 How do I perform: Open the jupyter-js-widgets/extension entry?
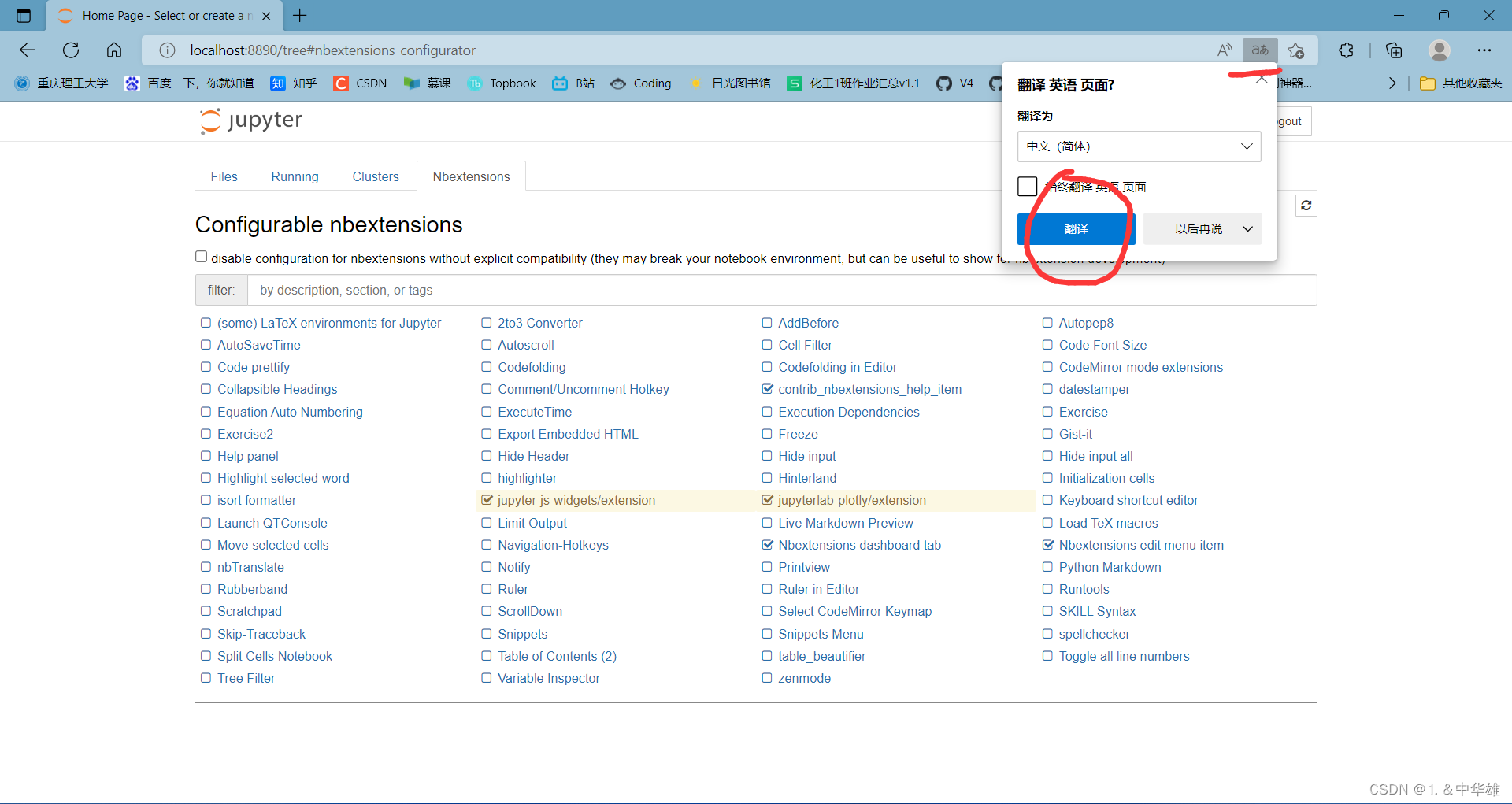pos(576,500)
